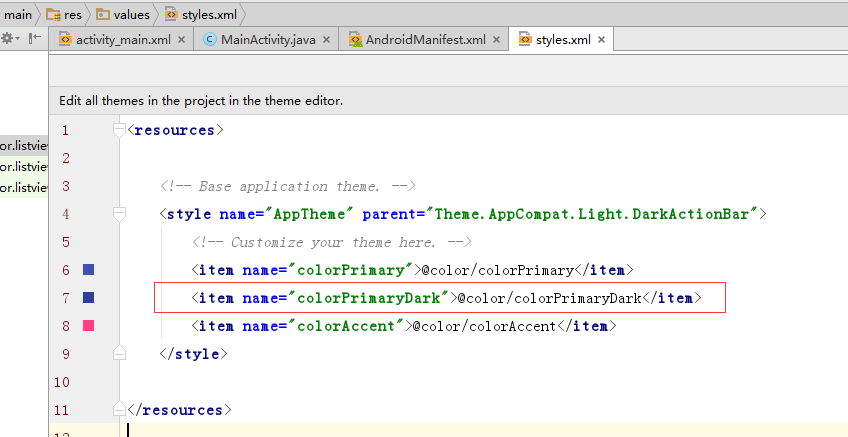Viewport: 848px width, 437px height.
Task: Click the activity_main.xml tab file icon
Action: point(65,39)
